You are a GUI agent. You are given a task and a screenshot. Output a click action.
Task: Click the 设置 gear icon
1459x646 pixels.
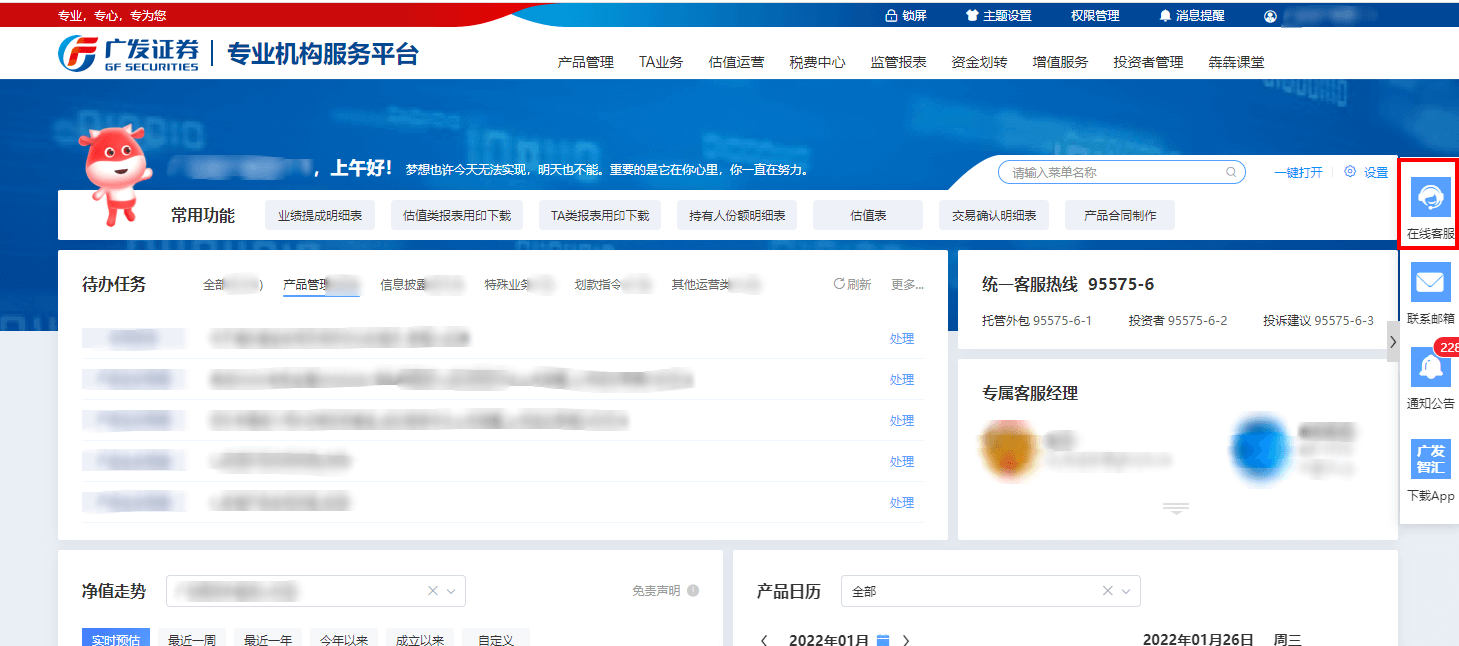coord(1350,172)
